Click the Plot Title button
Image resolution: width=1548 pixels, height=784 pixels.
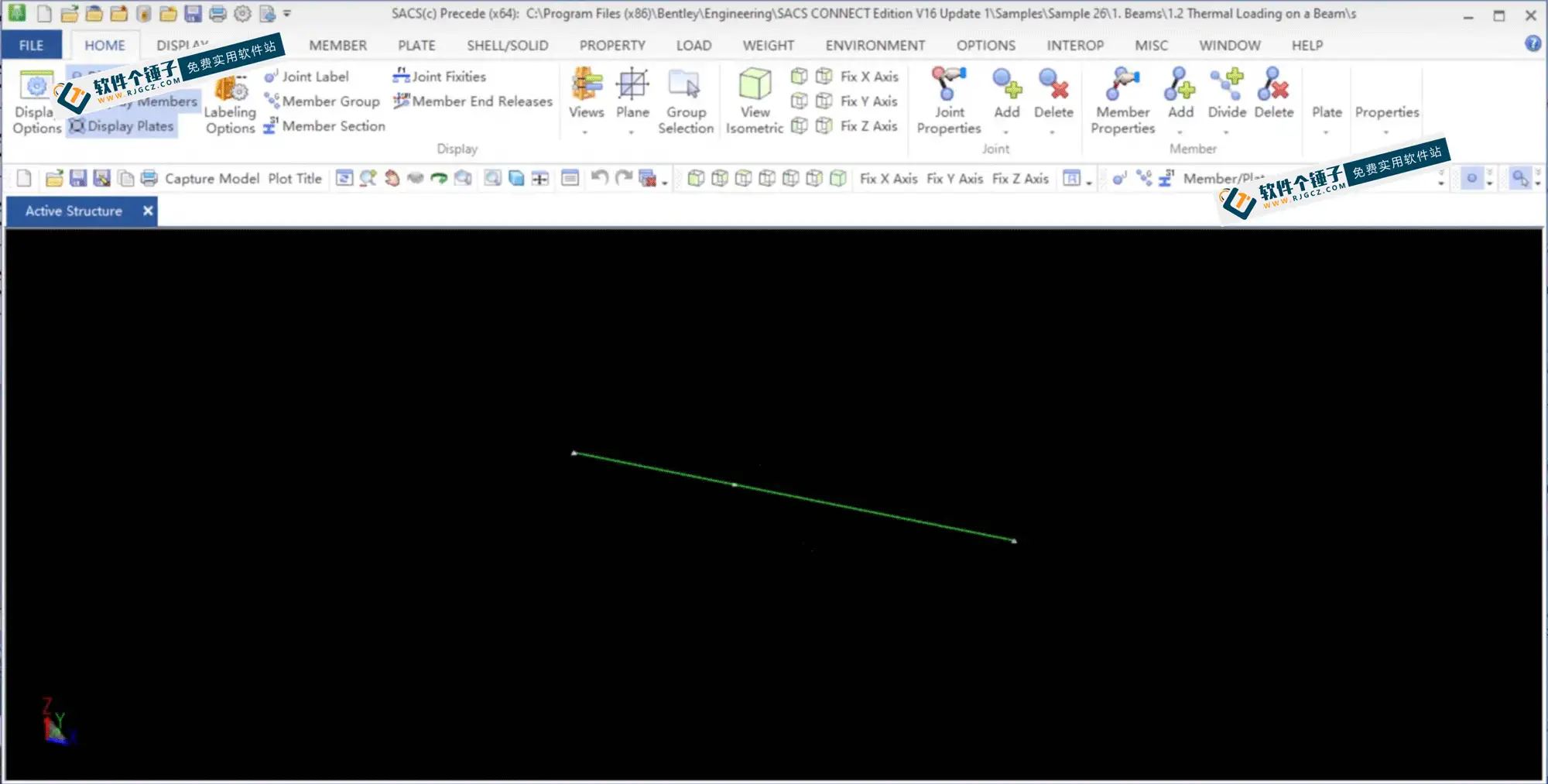click(x=295, y=179)
